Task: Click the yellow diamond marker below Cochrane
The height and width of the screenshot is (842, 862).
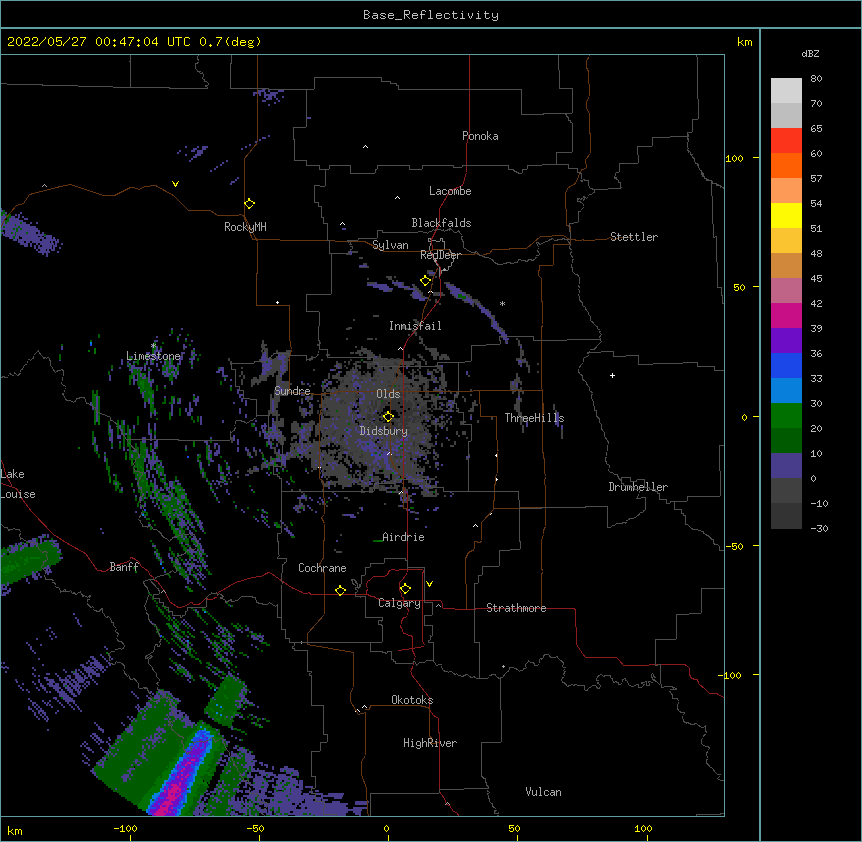Action: [x=340, y=590]
